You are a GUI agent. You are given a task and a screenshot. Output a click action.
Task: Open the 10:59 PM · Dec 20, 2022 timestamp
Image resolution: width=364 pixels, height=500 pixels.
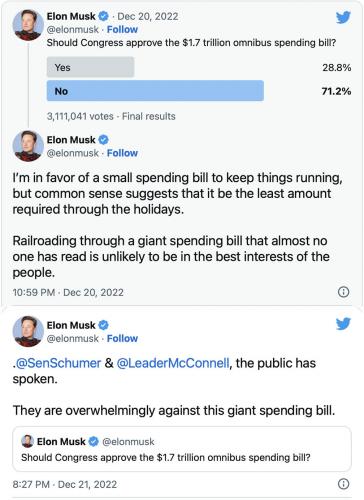[68, 292]
